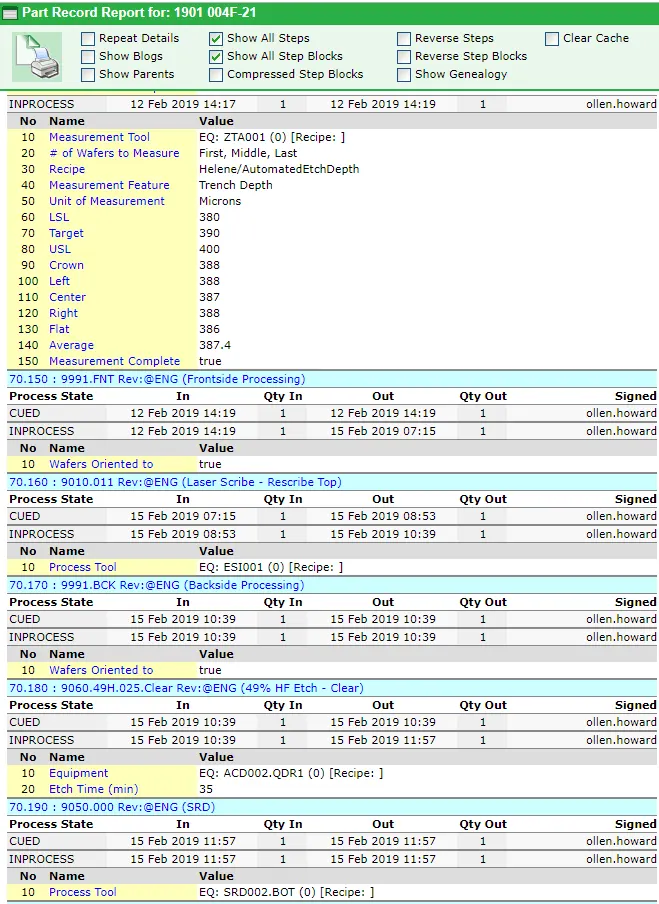Click the Center parameter name
The height and width of the screenshot is (904, 659).
67,297
